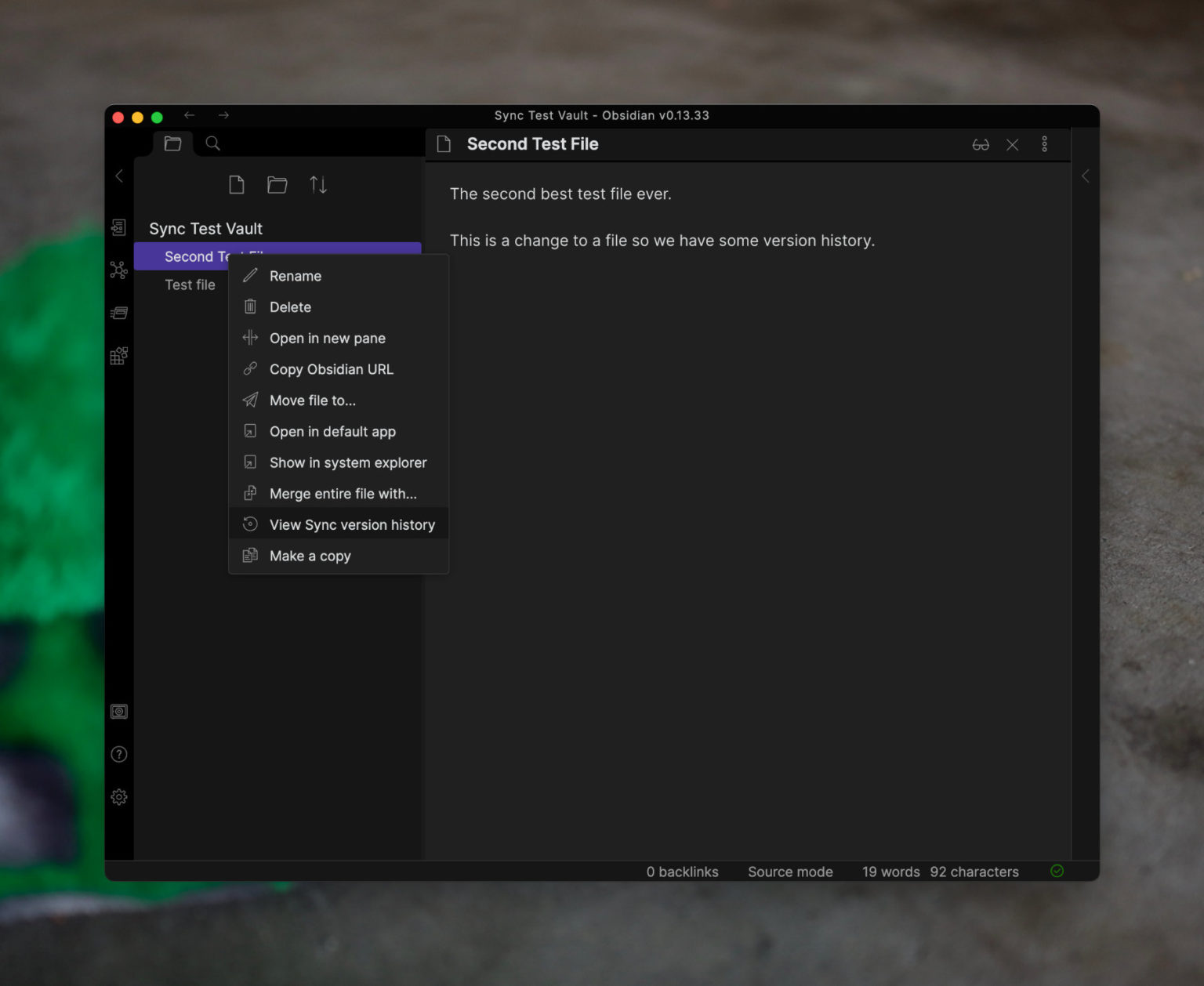Open the pane more options menu
The width and height of the screenshot is (1204, 986).
click(x=1045, y=144)
